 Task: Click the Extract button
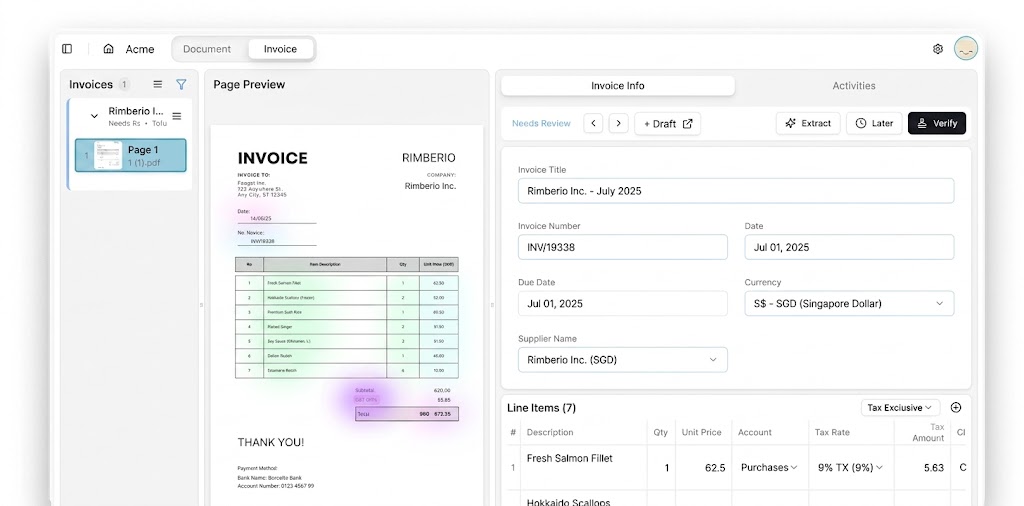808,123
